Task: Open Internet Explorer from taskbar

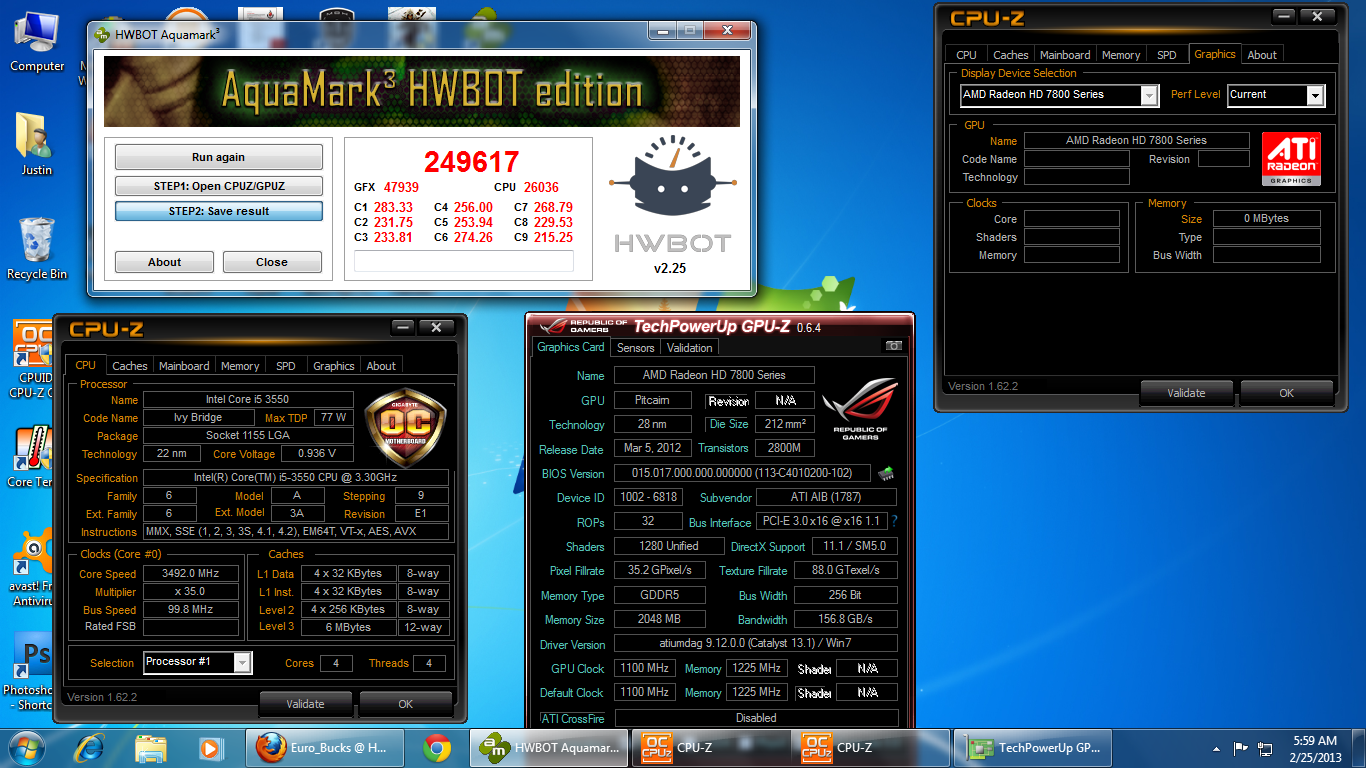Action: (91, 747)
